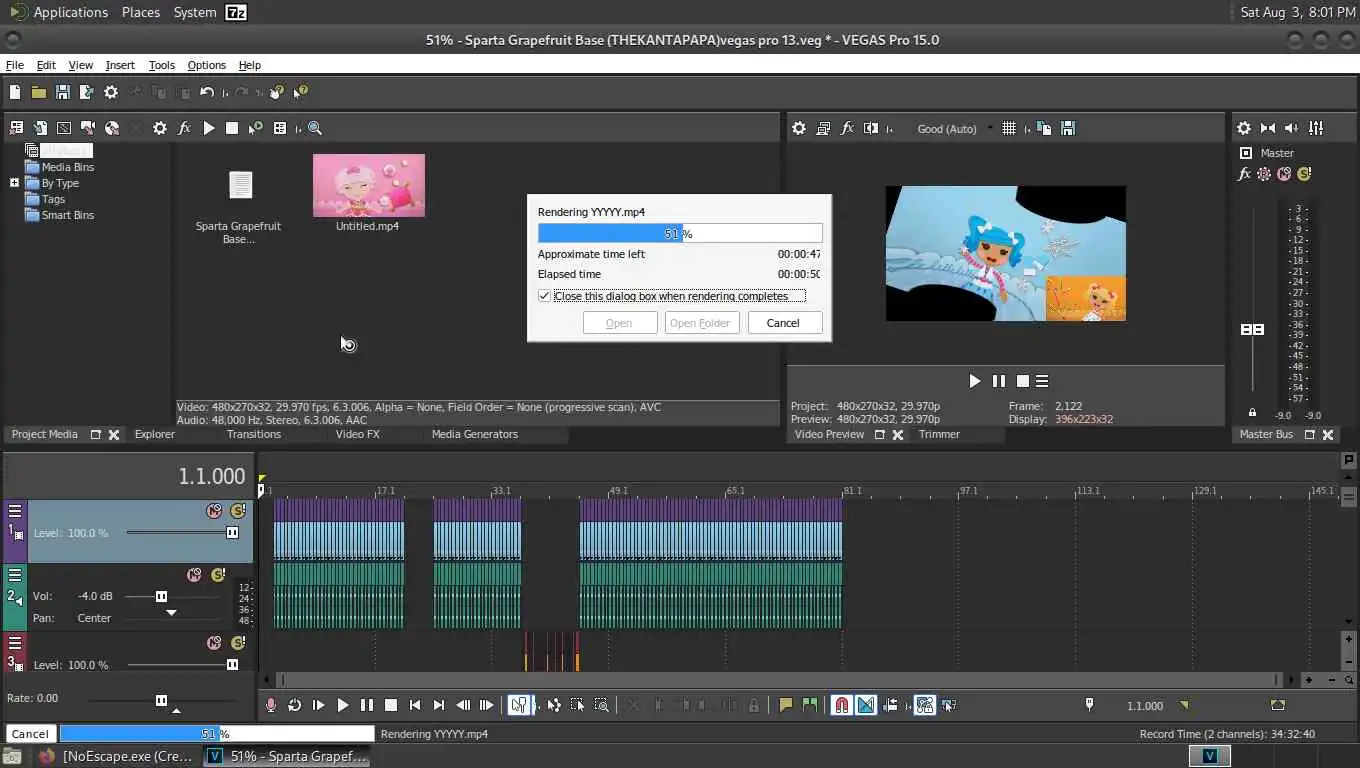Viewport: 1360px width, 768px height.
Task: Stop media preview in Project Media toolbar
Action: coord(232,128)
